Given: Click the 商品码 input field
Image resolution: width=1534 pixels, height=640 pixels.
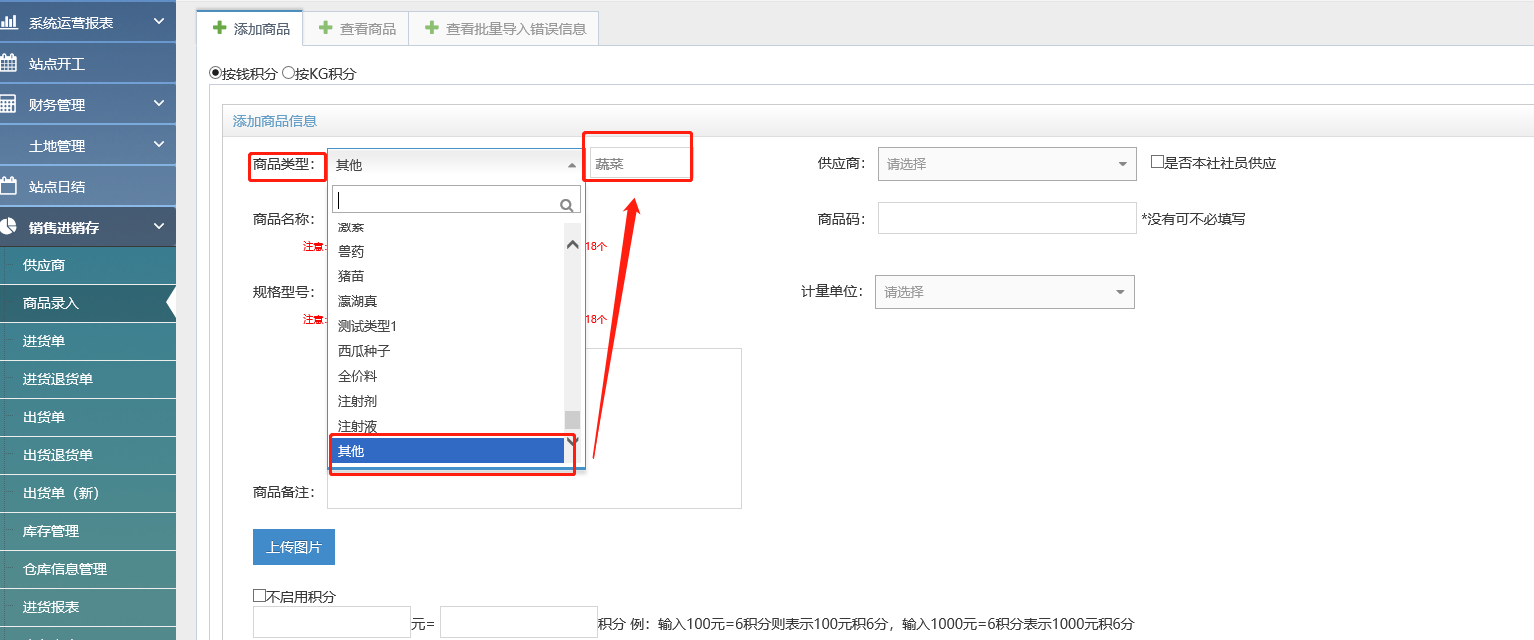Looking at the screenshot, I should pos(1006,218).
